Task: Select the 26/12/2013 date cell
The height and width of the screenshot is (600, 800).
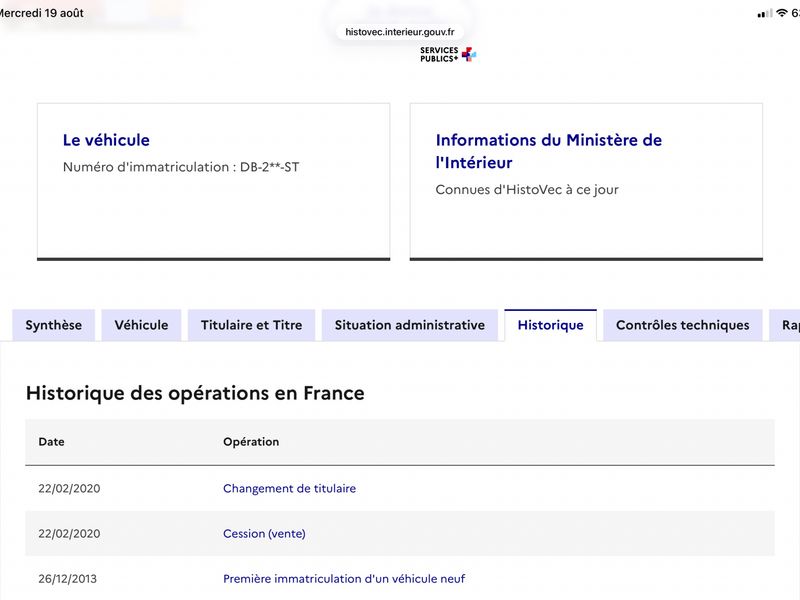Action: click(67, 579)
